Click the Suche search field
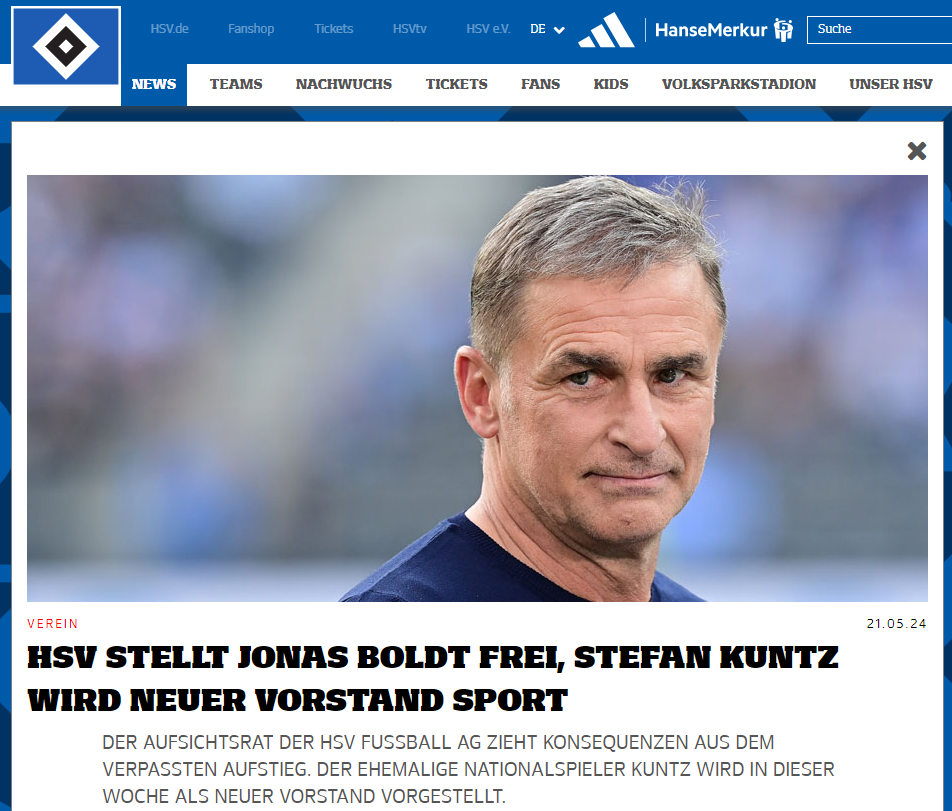The height and width of the screenshot is (811, 952). (879, 29)
